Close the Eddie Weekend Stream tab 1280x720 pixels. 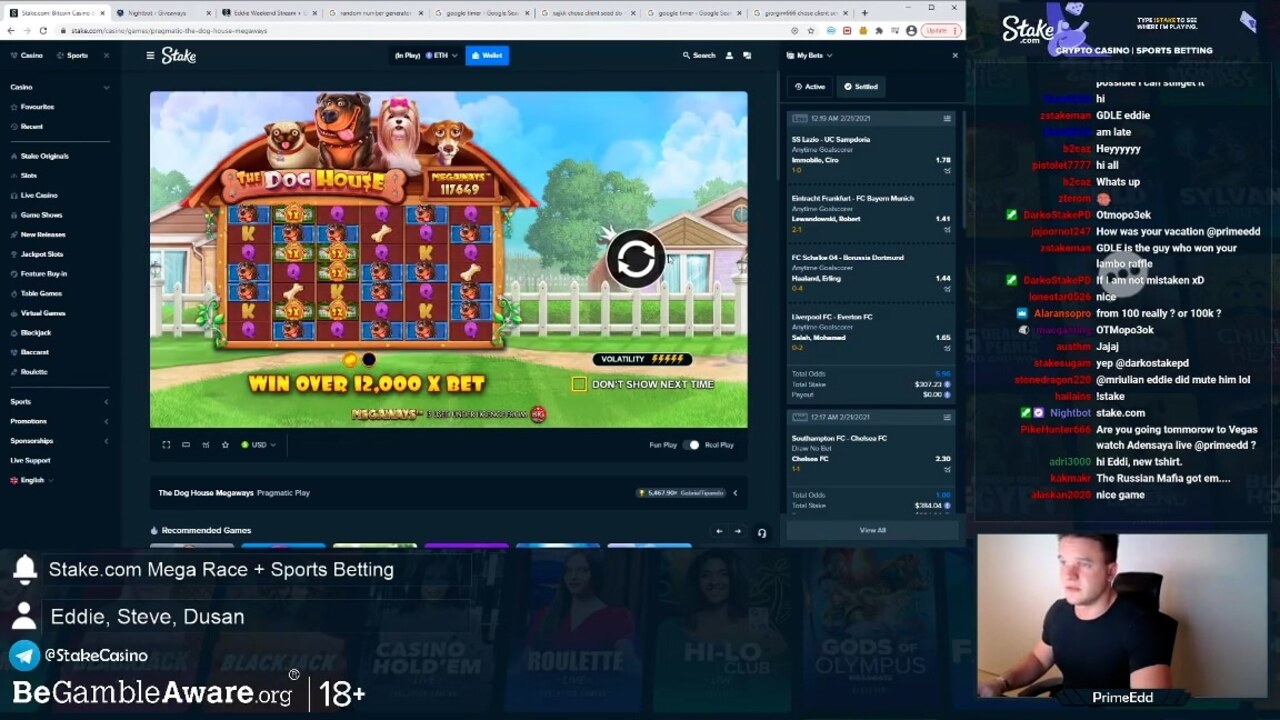click(316, 13)
